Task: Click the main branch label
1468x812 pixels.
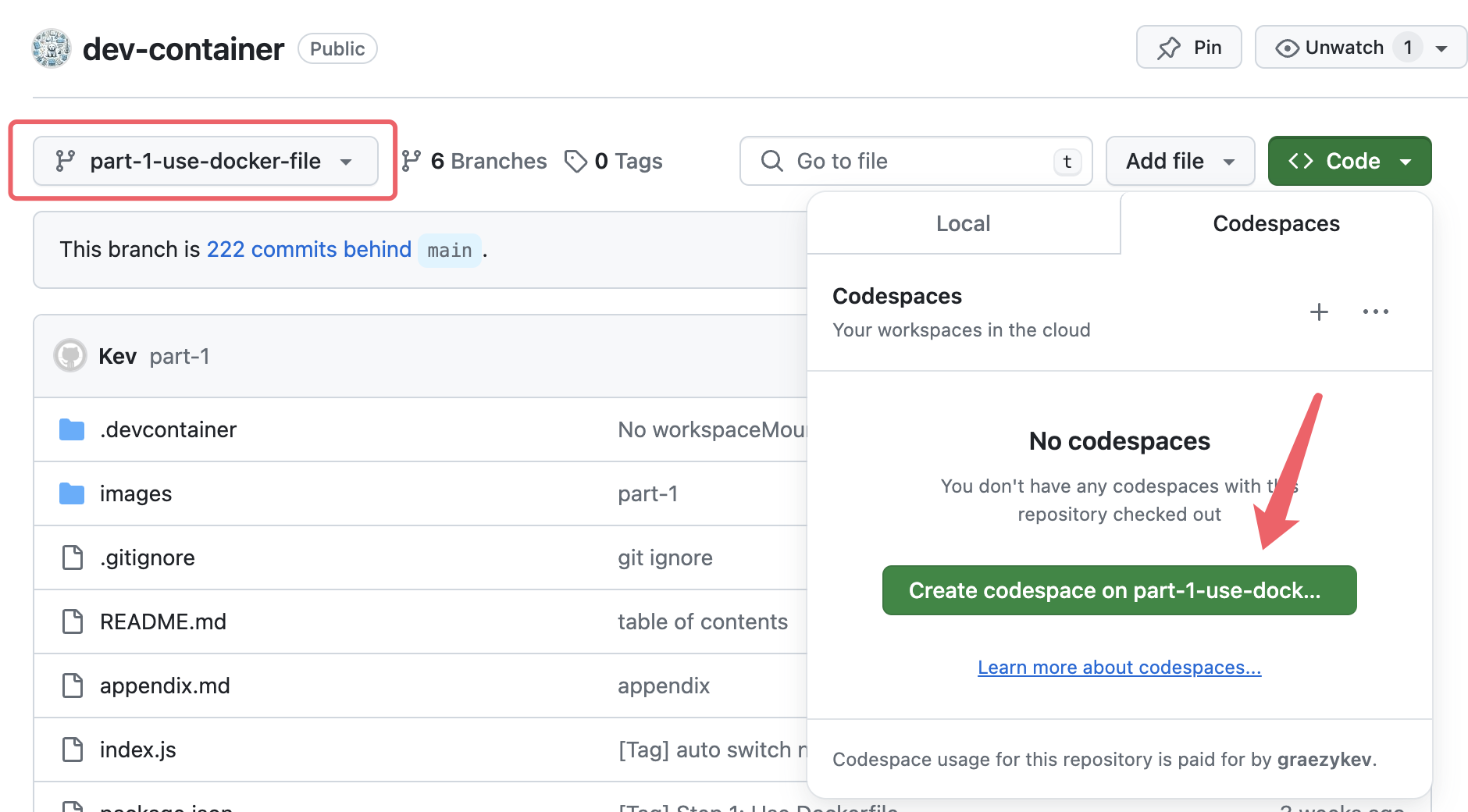Action: [x=450, y=251]
